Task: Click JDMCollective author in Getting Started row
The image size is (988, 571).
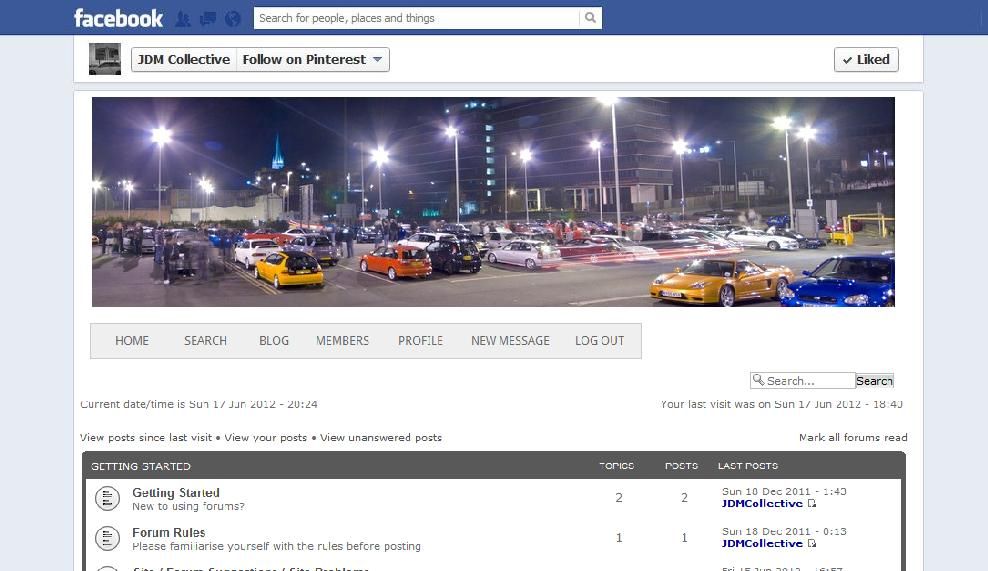Action: (762, 504)
